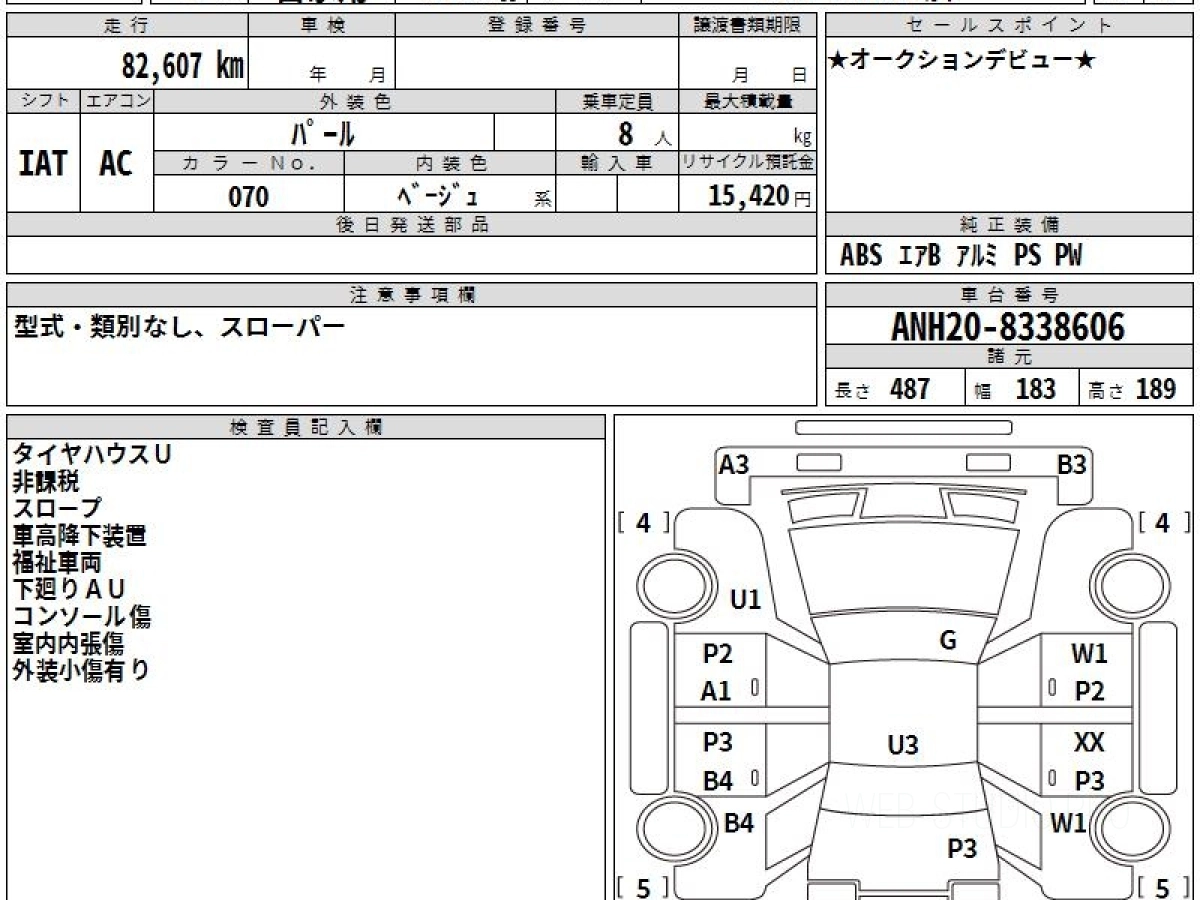Click the B3 damage mark on diagram
1200x900 pixels.
point(1072,464)
